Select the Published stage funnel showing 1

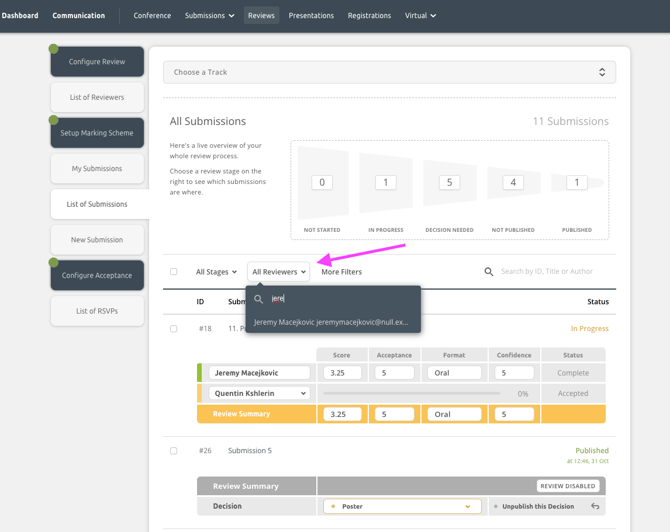576,183
